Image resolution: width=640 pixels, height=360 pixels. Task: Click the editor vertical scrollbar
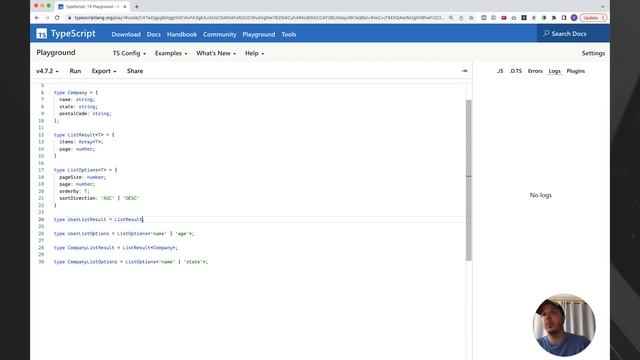point(469,180)
